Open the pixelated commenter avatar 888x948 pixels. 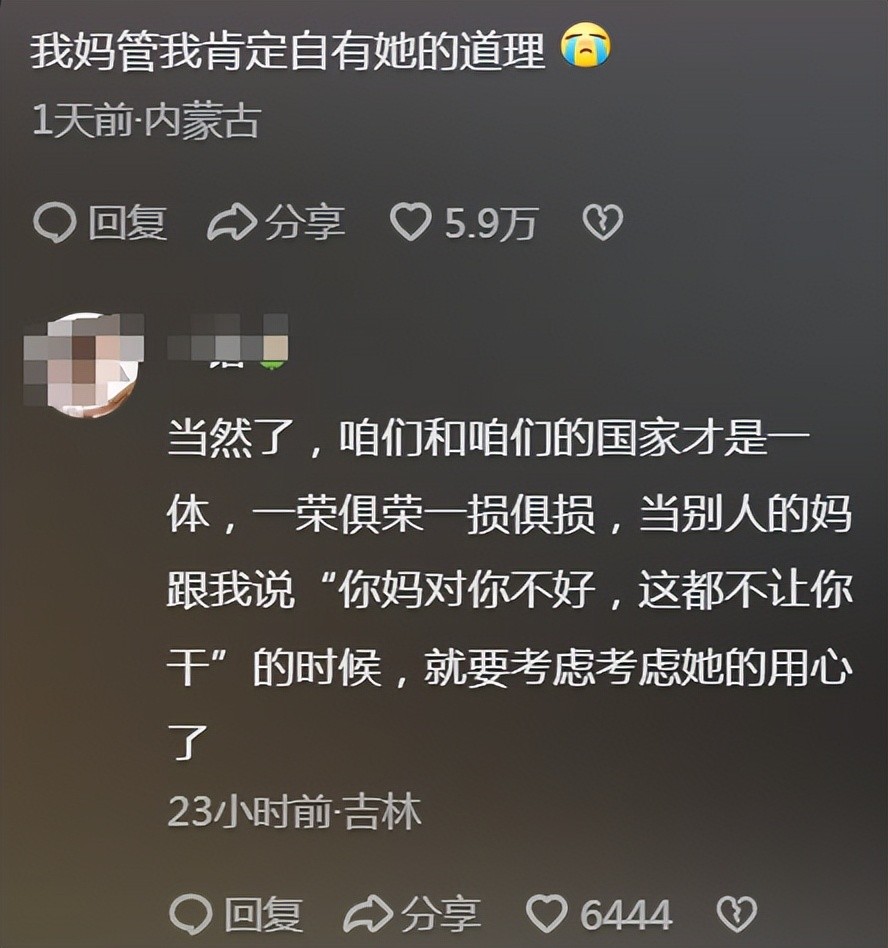click(x=83, y=365)
